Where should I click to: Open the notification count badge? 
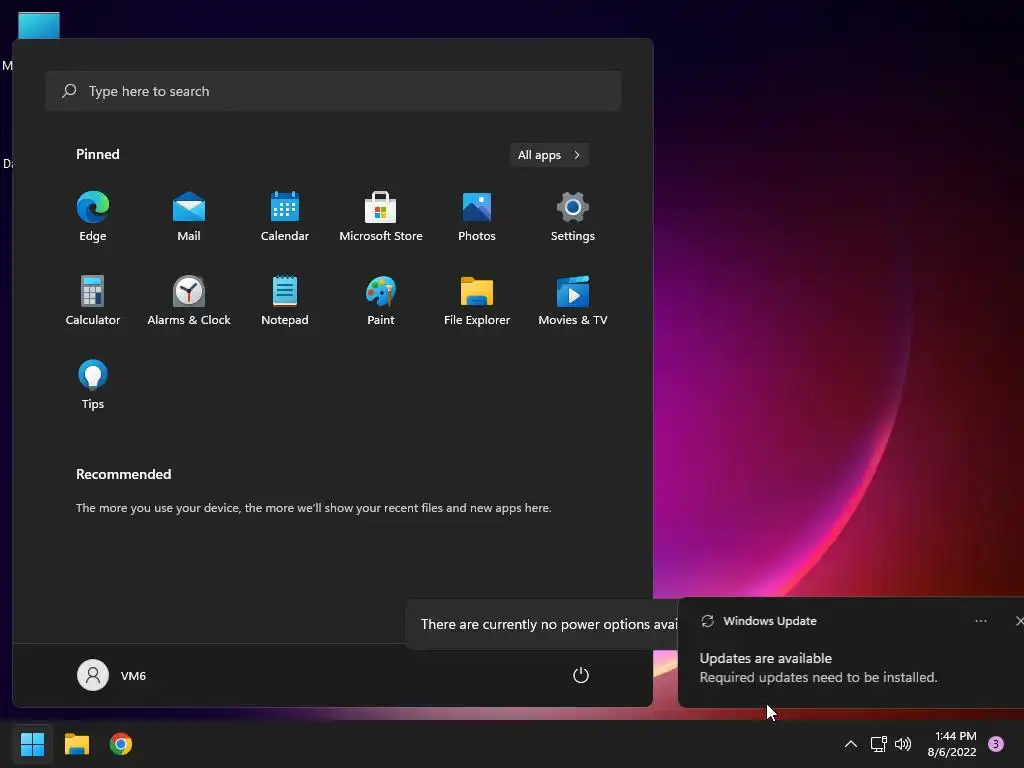996,744
